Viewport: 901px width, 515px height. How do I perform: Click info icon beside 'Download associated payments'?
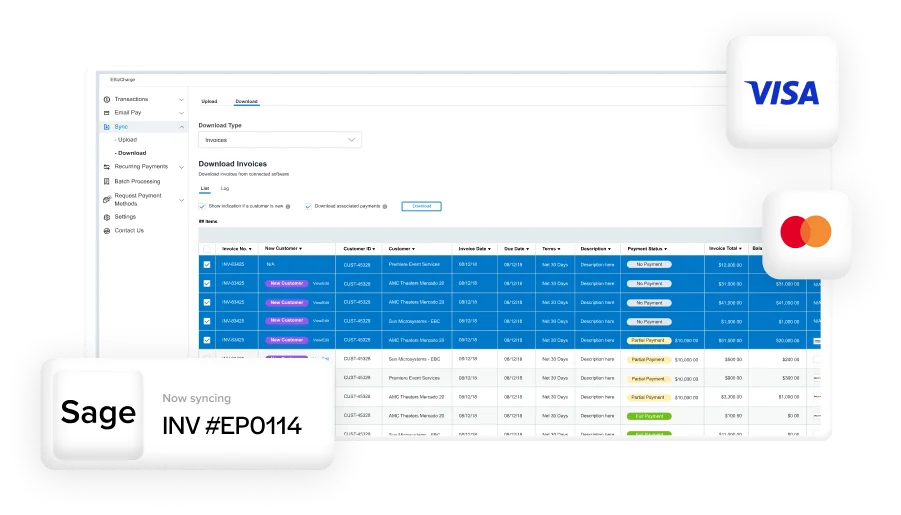click(x=385, y=206)
